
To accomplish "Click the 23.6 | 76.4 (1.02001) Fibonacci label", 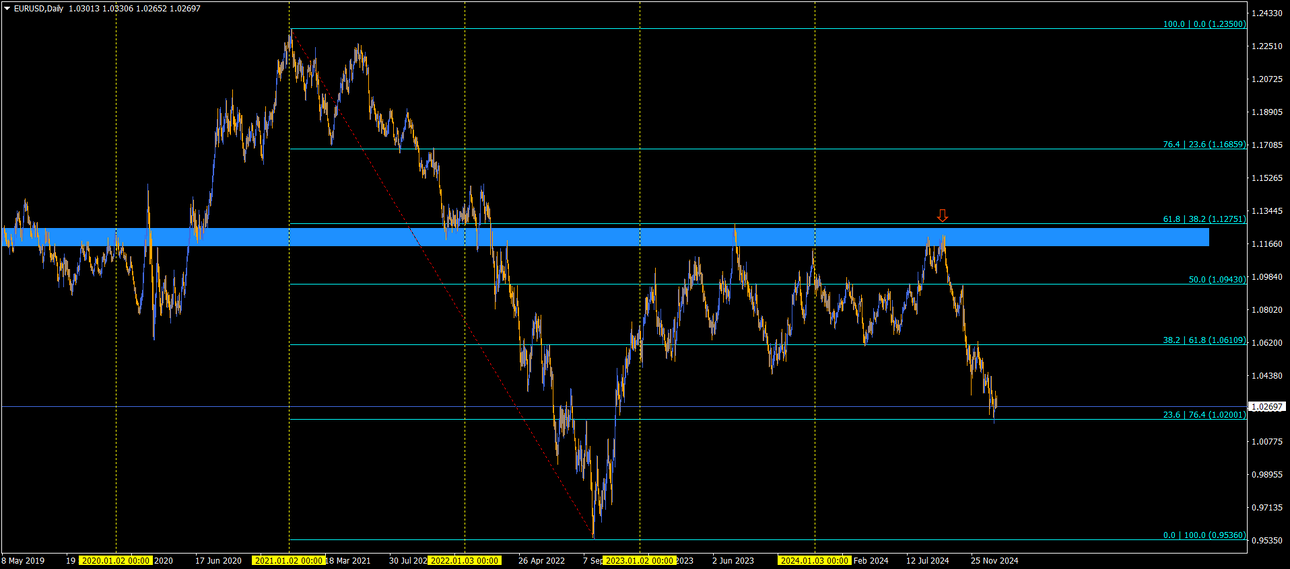I will [1204, 414].
